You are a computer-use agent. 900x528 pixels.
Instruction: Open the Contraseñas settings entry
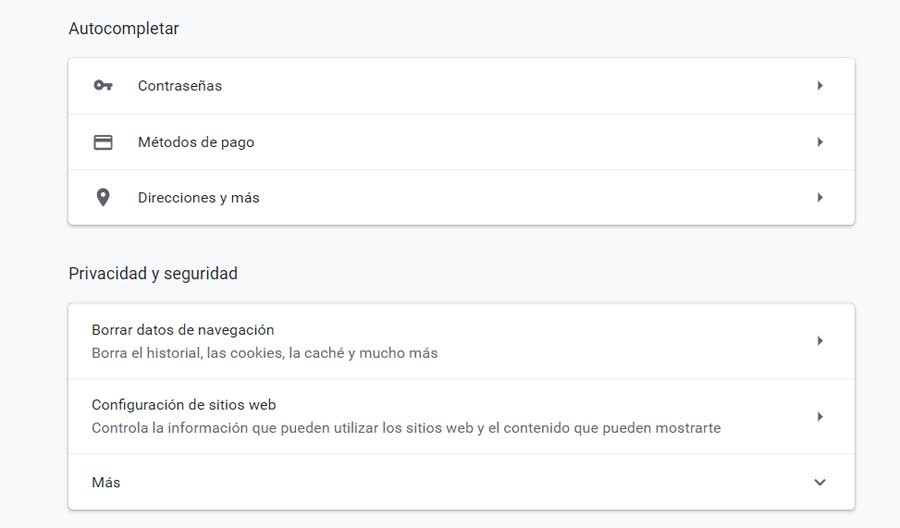click(x=180, y=86)
